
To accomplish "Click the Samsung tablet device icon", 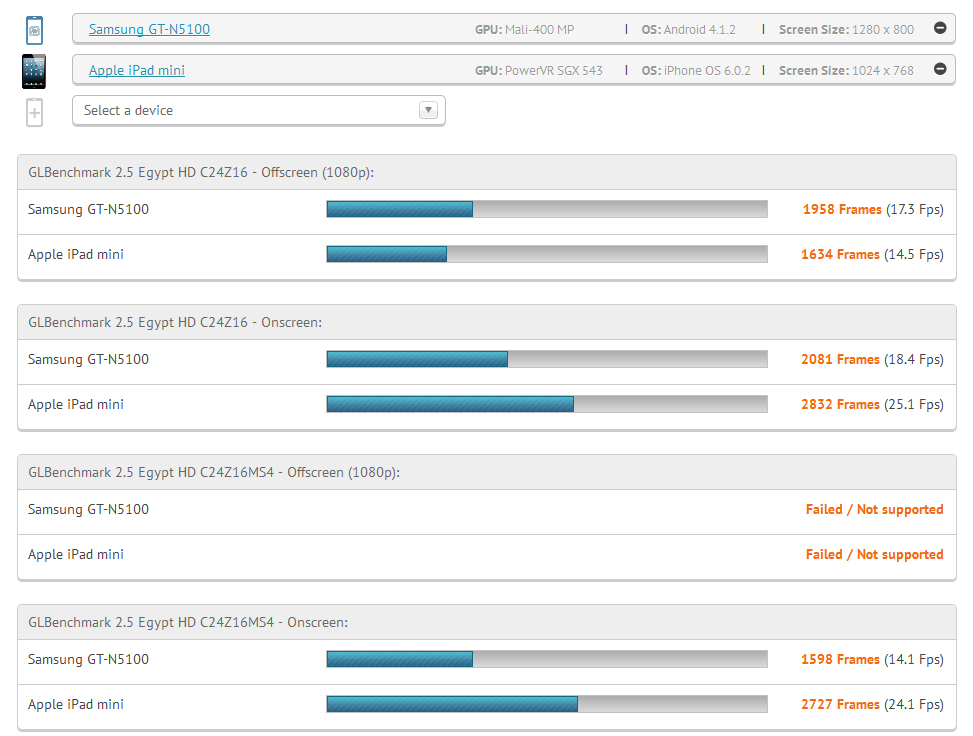I will coord(34,30).
